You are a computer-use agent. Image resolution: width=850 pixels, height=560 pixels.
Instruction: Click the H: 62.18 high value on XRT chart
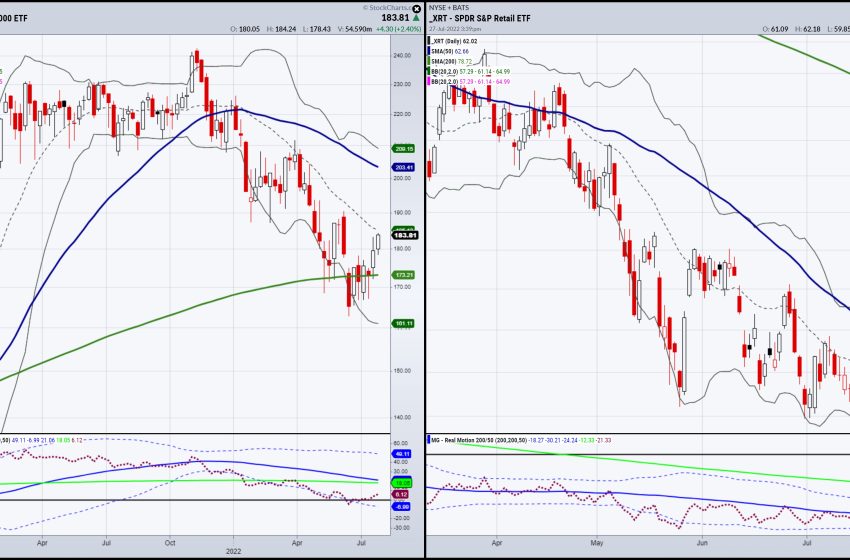pyautogui.click(x=808, y=29)
